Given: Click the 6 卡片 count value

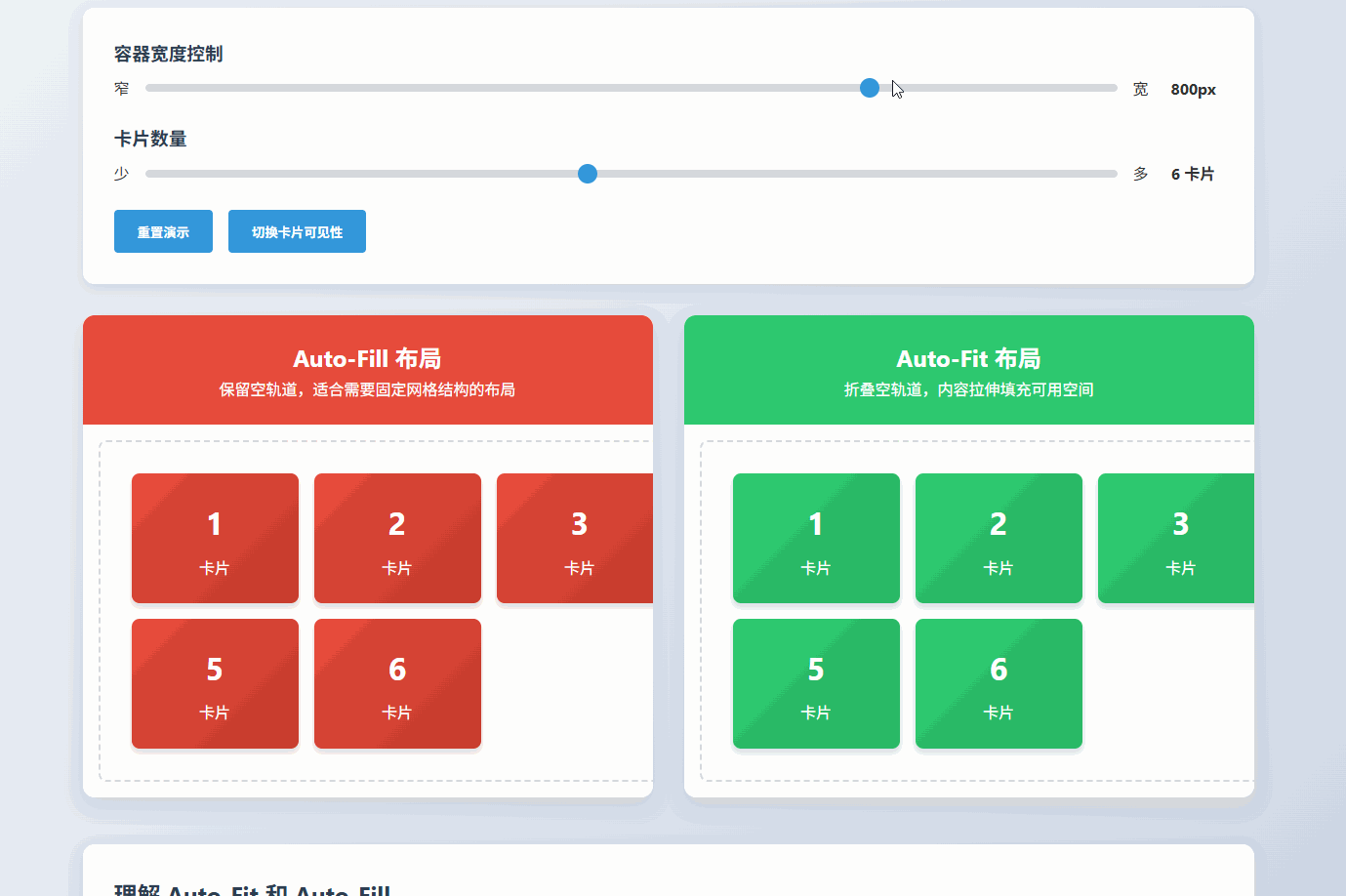Looking at the screenshot, I should pyautogui.click(x=1193, y=174).
